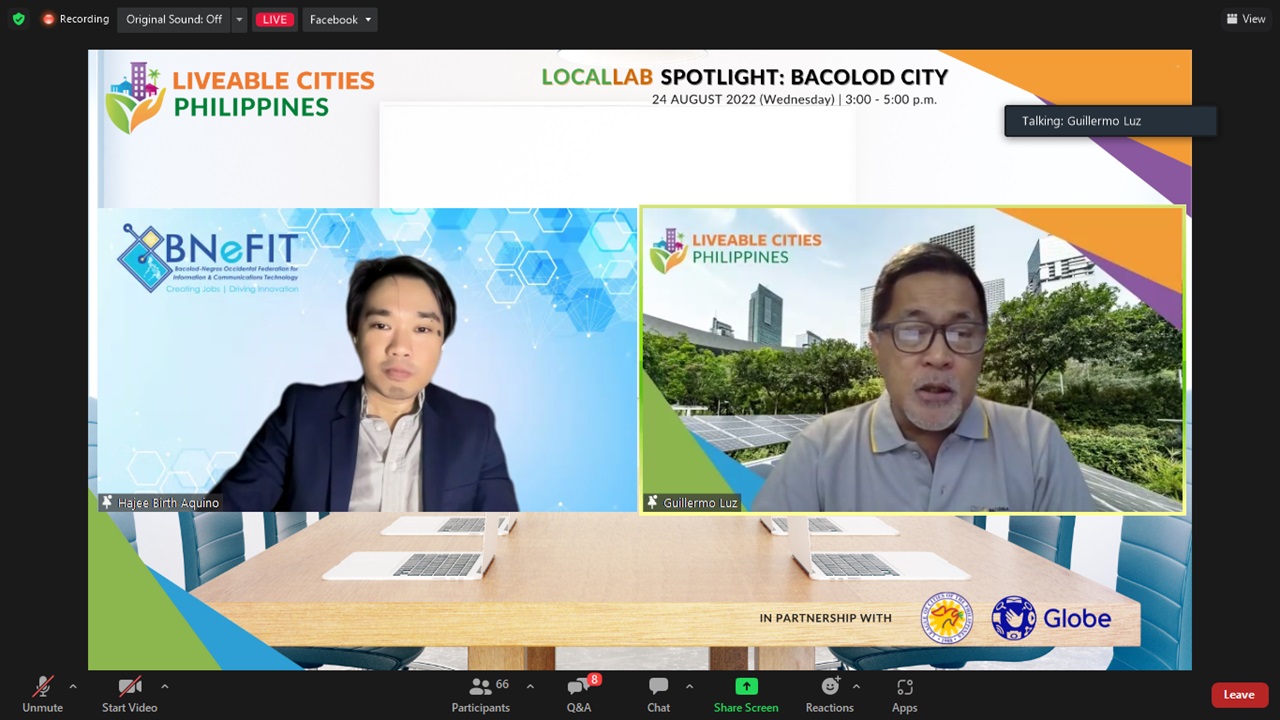Select Guillermo Luz's video tile

coord(912,360)
